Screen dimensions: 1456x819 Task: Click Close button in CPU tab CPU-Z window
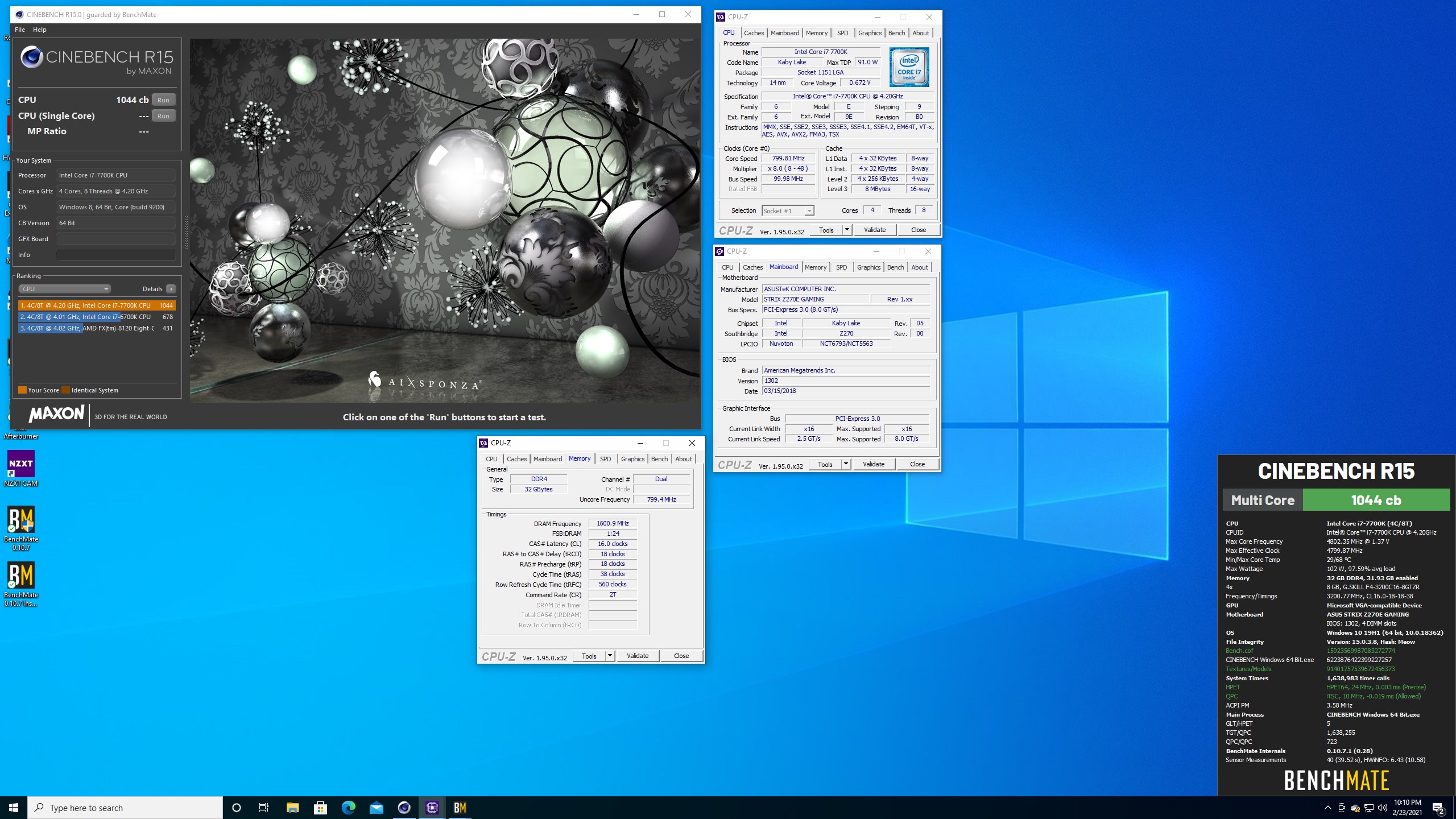click(919, 230)
